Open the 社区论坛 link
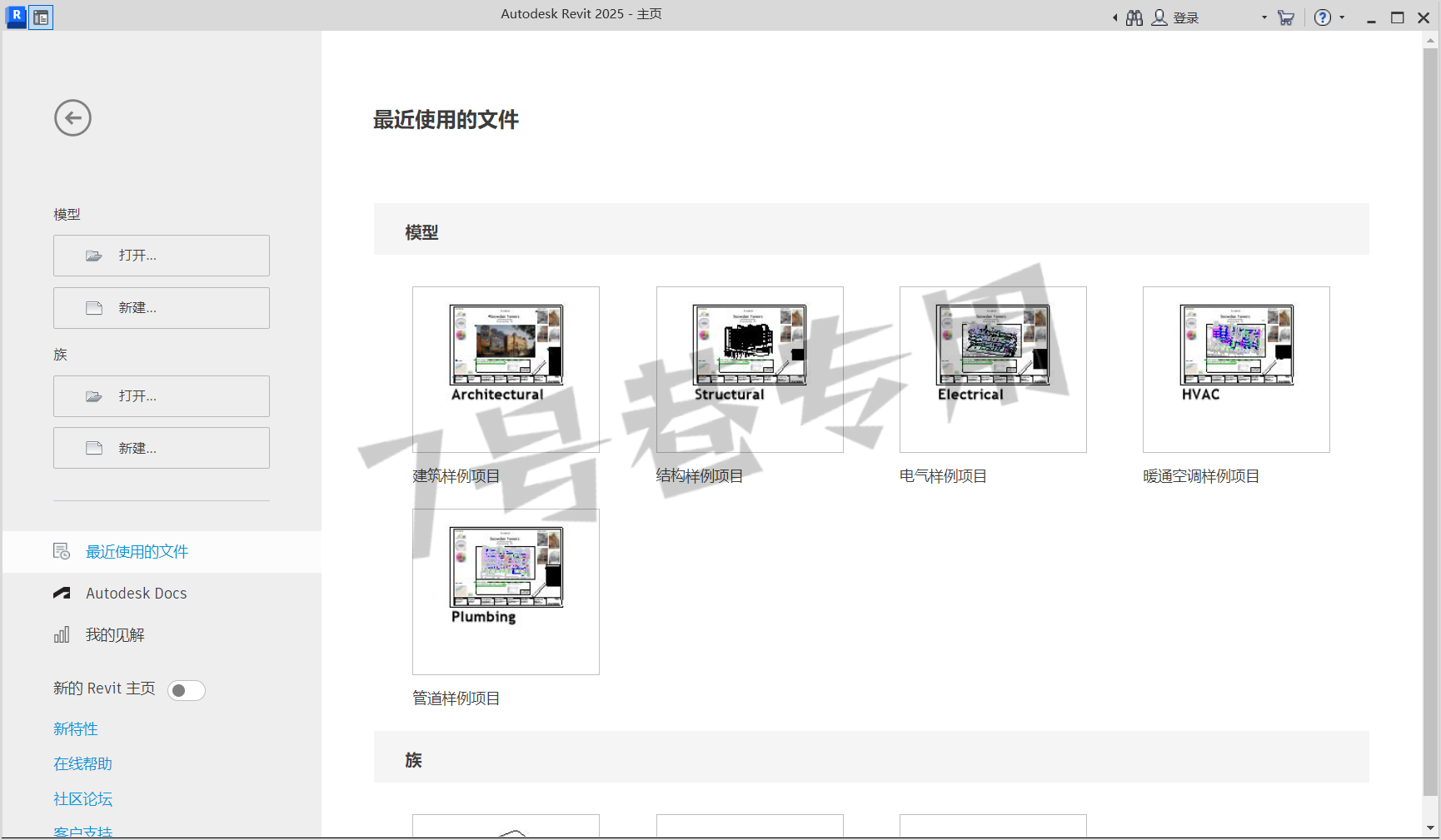Screen dimensions: 1441x840 click(82, 799)
